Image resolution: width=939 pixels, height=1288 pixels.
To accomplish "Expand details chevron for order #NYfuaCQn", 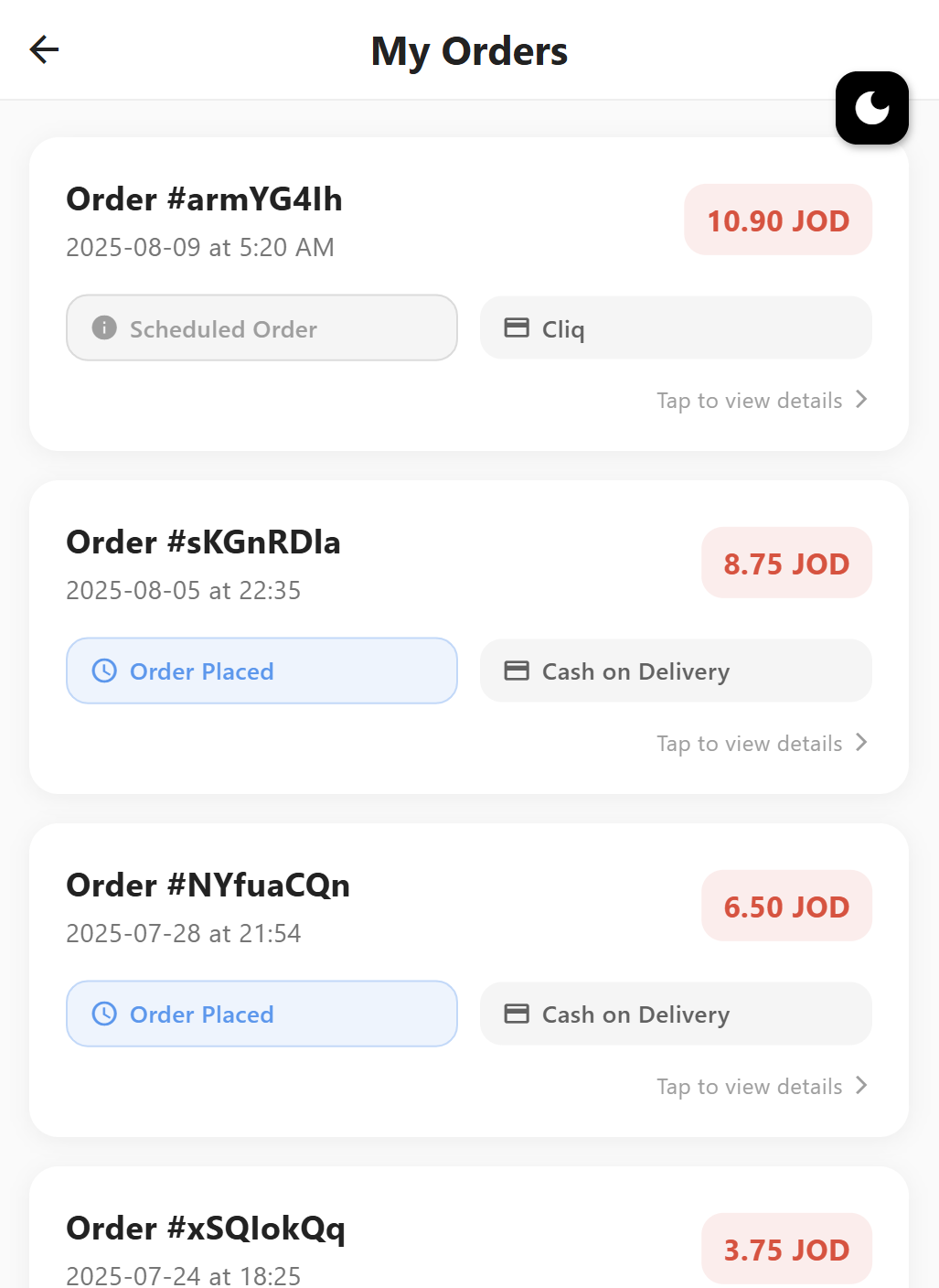I will coord(861,1086).
